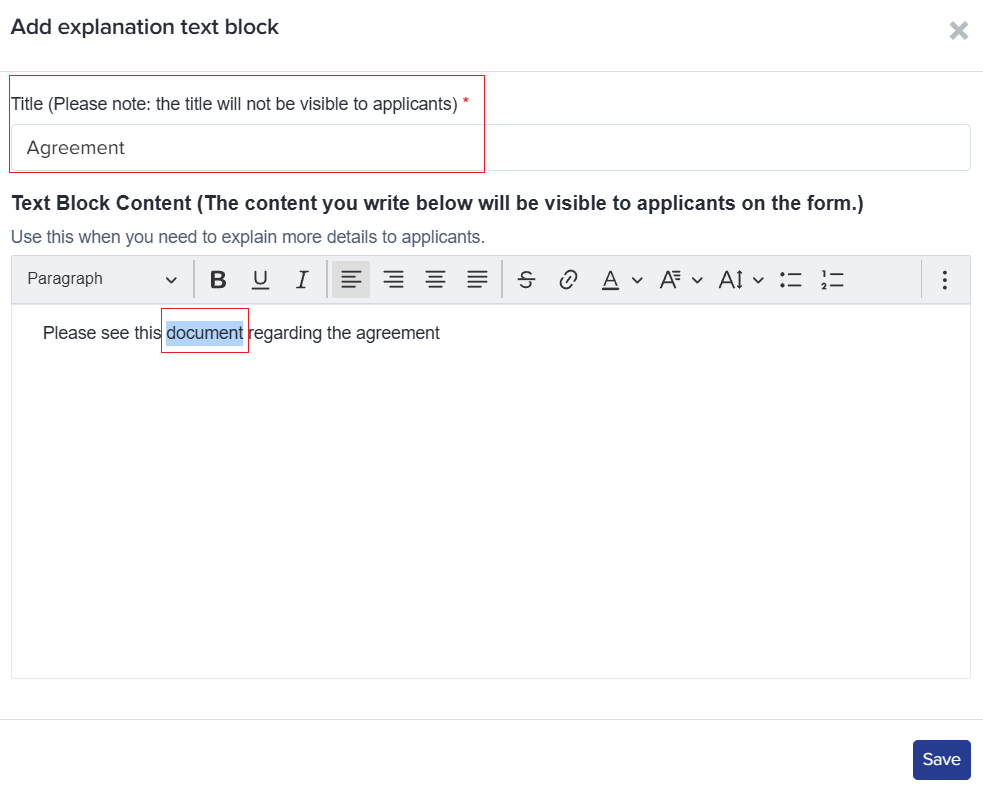
Task: Open the Paragraph heading dropdown
Action: 102,279
